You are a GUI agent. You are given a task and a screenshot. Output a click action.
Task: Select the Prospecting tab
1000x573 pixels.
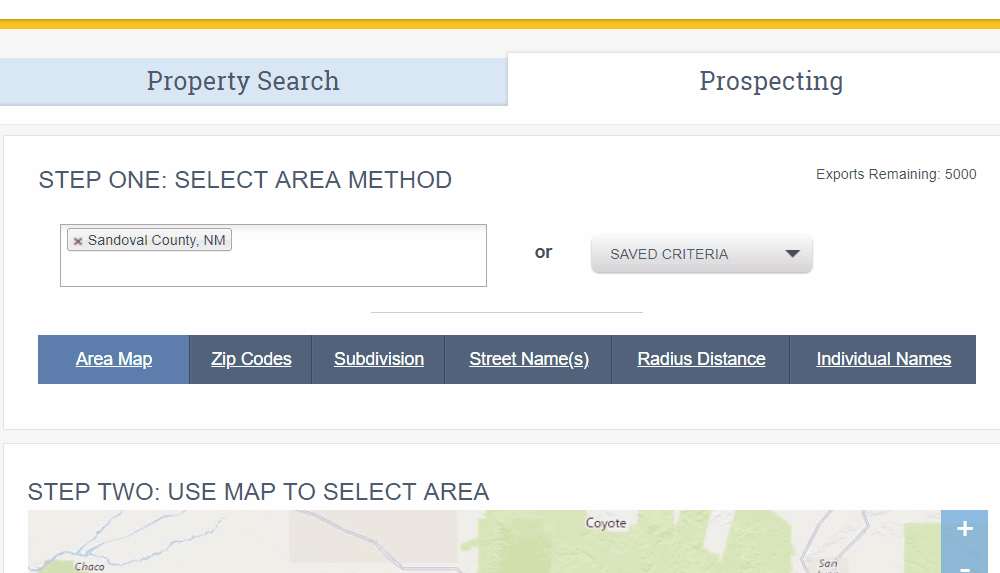click(x=770, y=81)
